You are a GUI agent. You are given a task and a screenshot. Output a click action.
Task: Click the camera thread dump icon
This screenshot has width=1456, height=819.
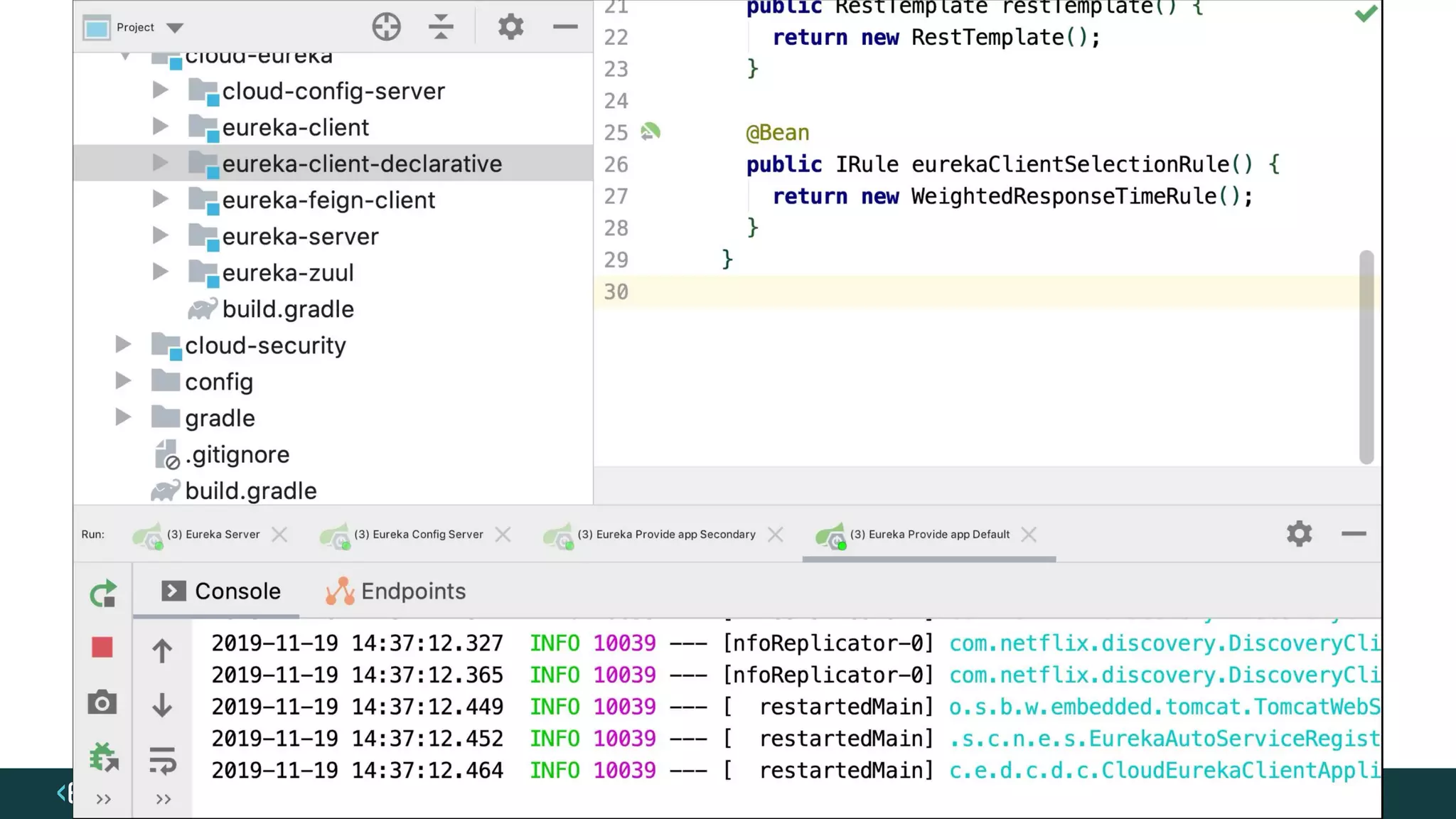tap(102, 703)
